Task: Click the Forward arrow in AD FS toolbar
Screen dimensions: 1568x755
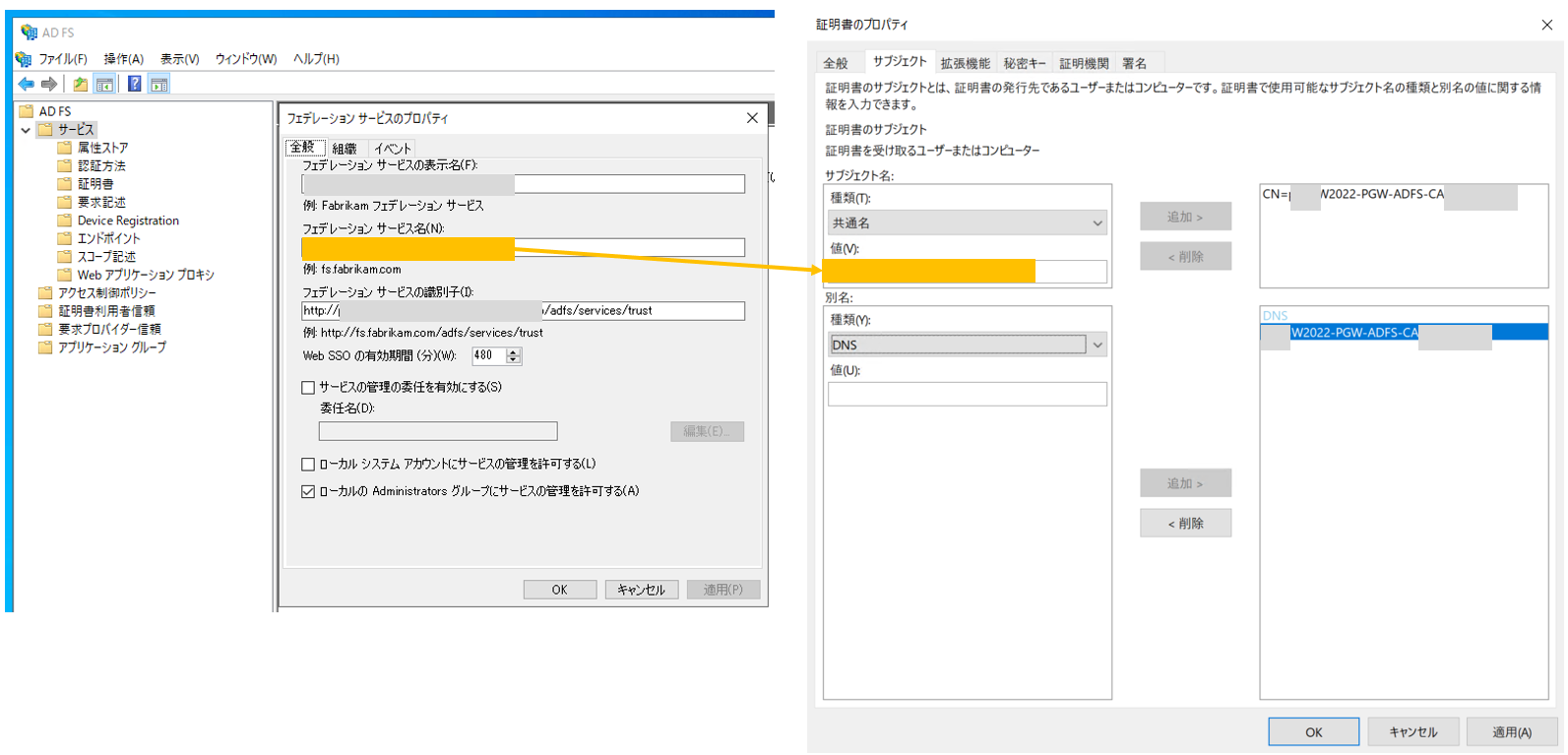Action: pos(48,85)
